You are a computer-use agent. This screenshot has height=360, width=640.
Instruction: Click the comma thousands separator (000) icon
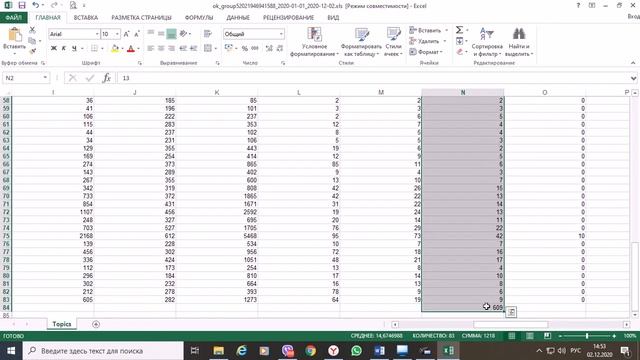(255, 48)
